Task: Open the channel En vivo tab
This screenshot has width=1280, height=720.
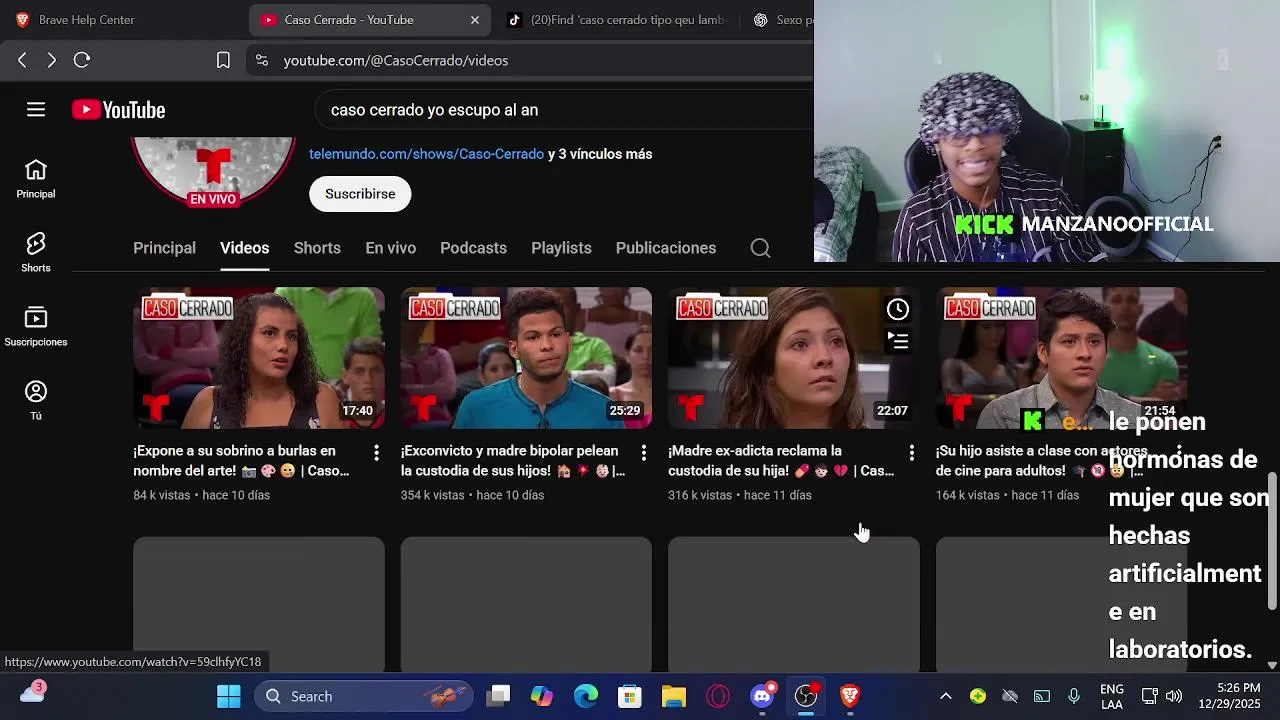Action: pyautogui.click(x=390, y=248)
